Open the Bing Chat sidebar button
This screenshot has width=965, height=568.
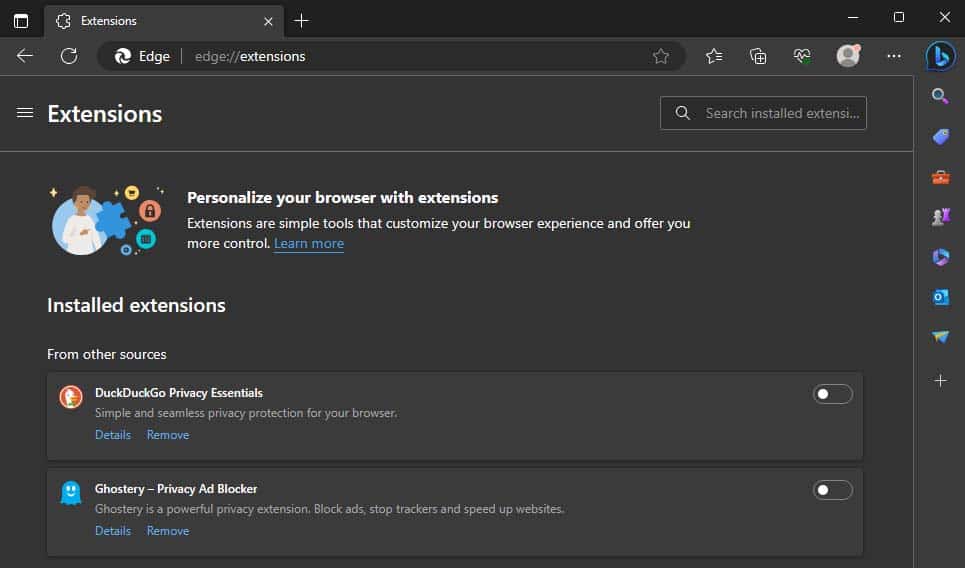click(x=940, y=56)
